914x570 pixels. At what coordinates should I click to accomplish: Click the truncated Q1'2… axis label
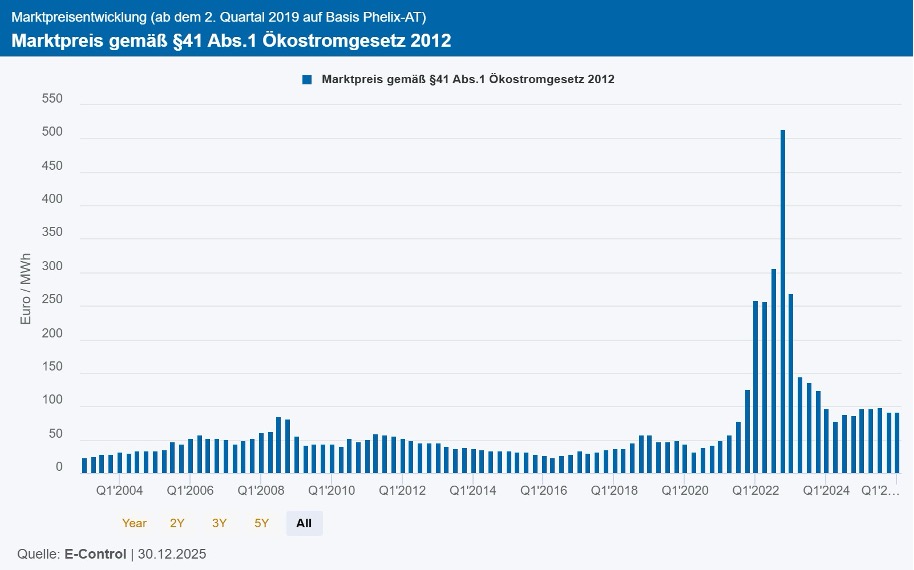880,491
